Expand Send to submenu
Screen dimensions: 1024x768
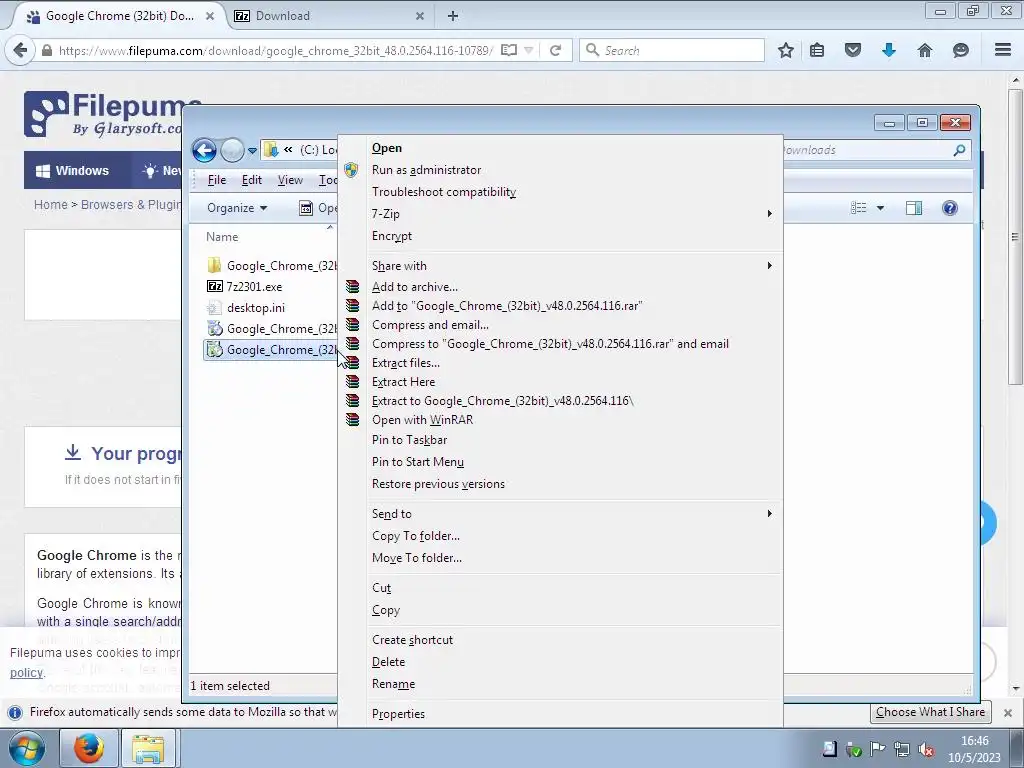[571, 514]
